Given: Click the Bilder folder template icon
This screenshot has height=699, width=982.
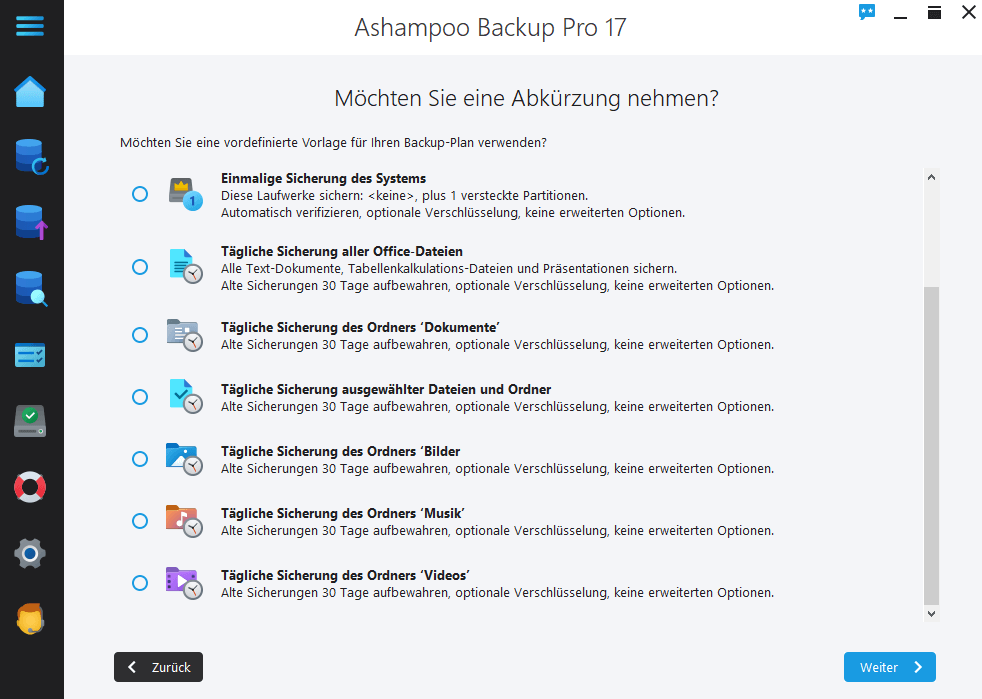Looking at the screenshot, I should 185,457.
